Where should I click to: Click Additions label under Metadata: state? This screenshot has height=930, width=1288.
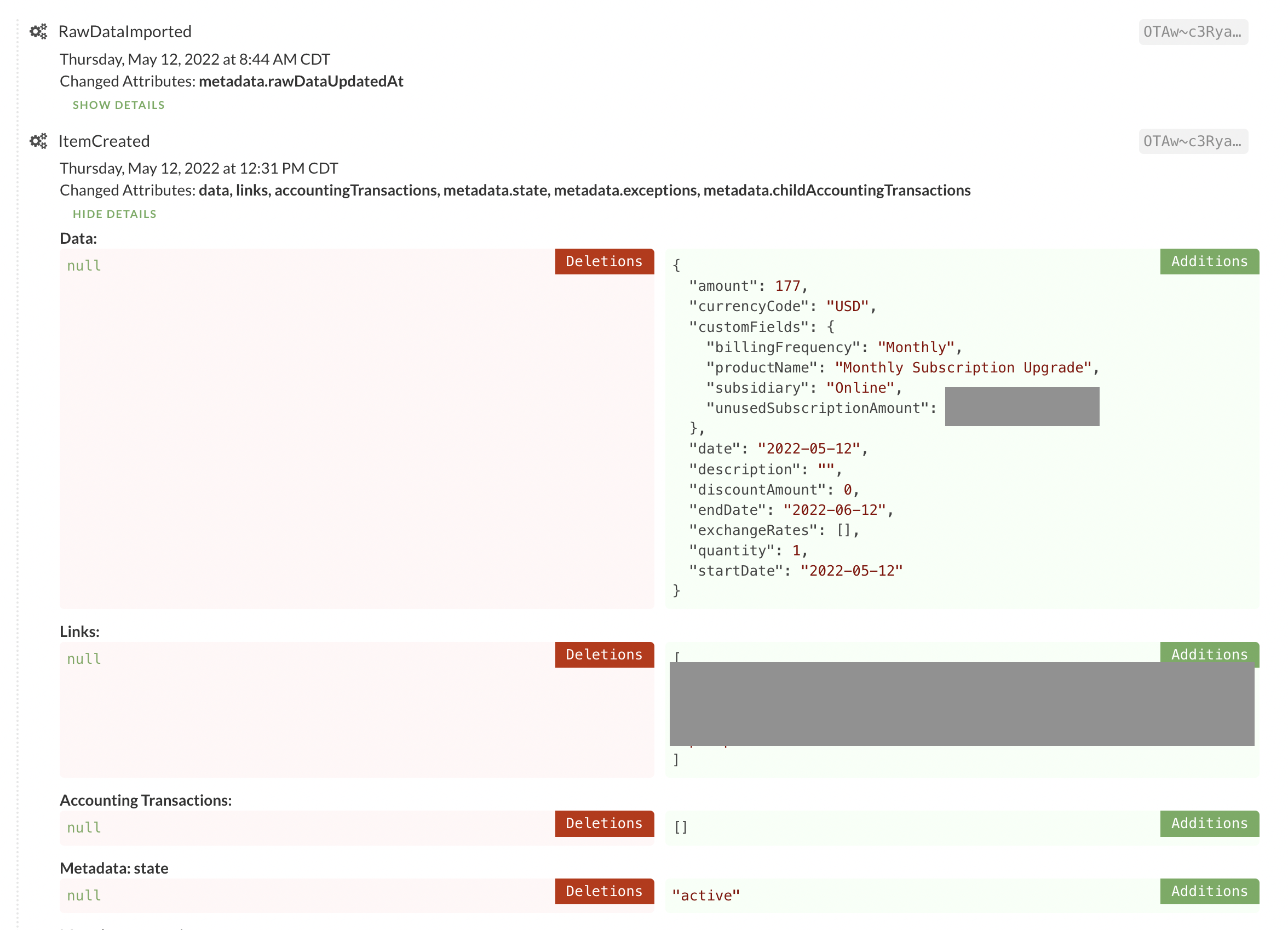[x=1209, y=891]
